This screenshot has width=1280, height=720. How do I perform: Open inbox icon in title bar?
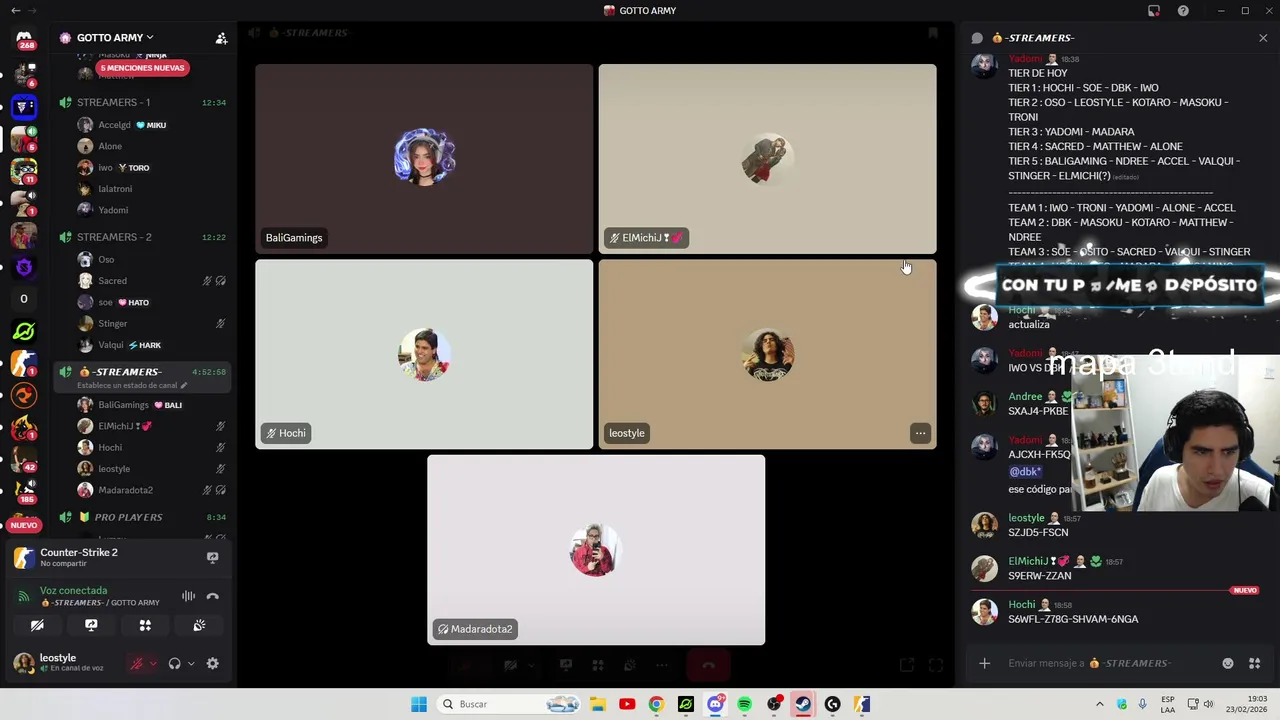tap(1154, 11)
